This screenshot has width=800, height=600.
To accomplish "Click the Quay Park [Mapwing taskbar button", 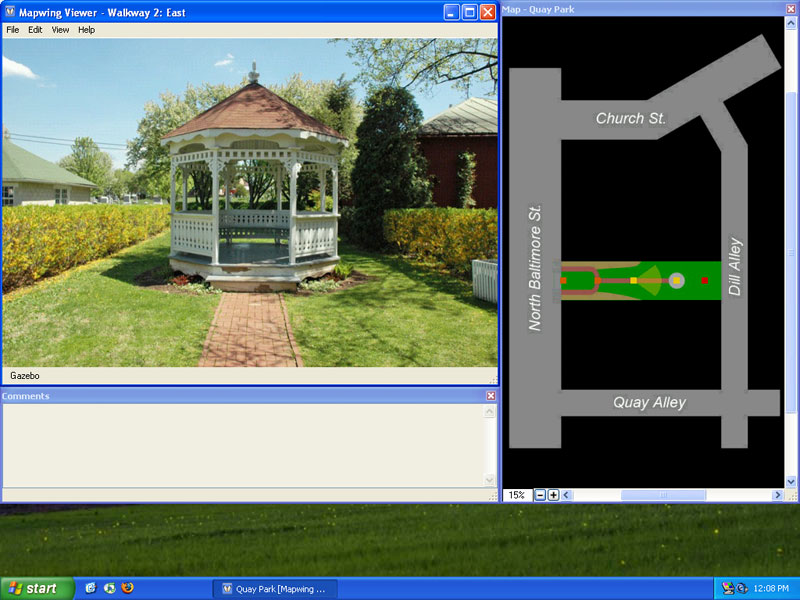I will pyautogui.click(x=274, y=589).
